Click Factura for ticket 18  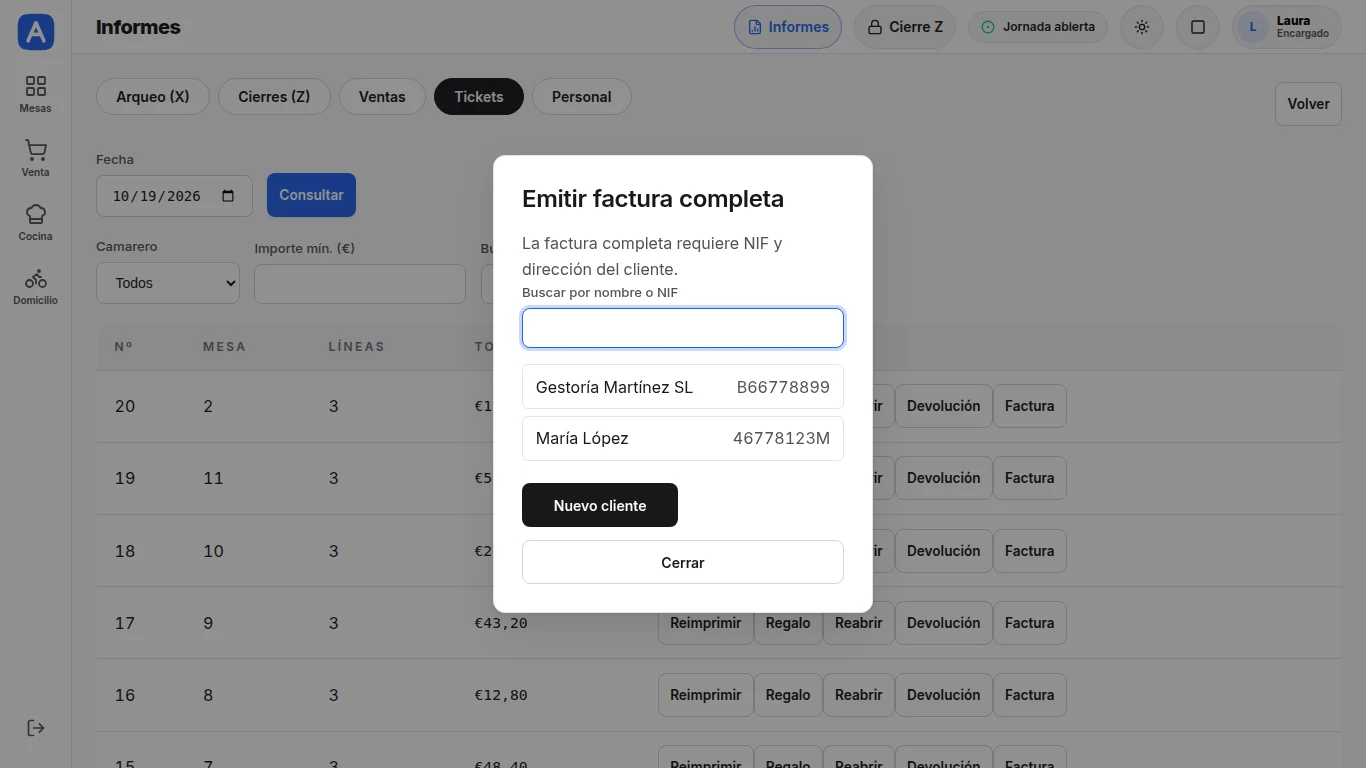click(1029, 551)
